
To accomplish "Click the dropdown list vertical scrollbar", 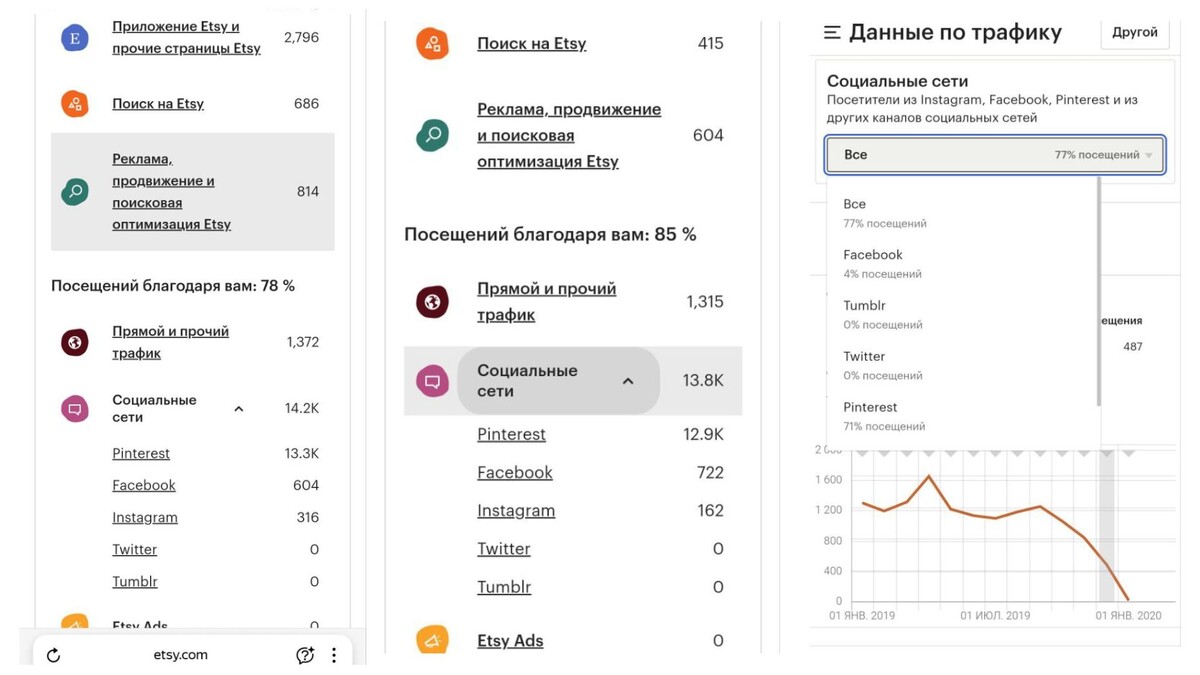I will (x=1098, y=290).
